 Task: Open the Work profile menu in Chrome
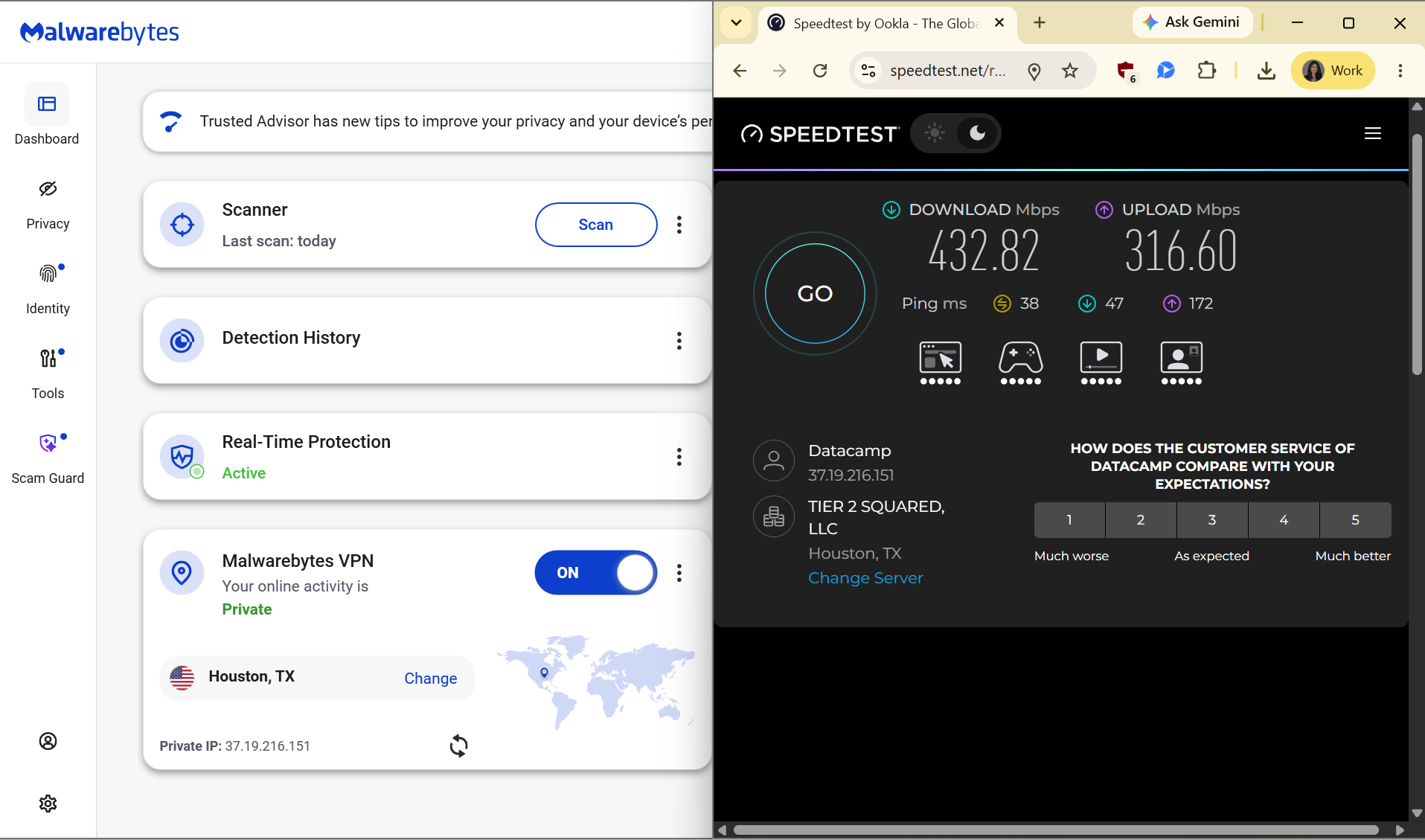1333,71
